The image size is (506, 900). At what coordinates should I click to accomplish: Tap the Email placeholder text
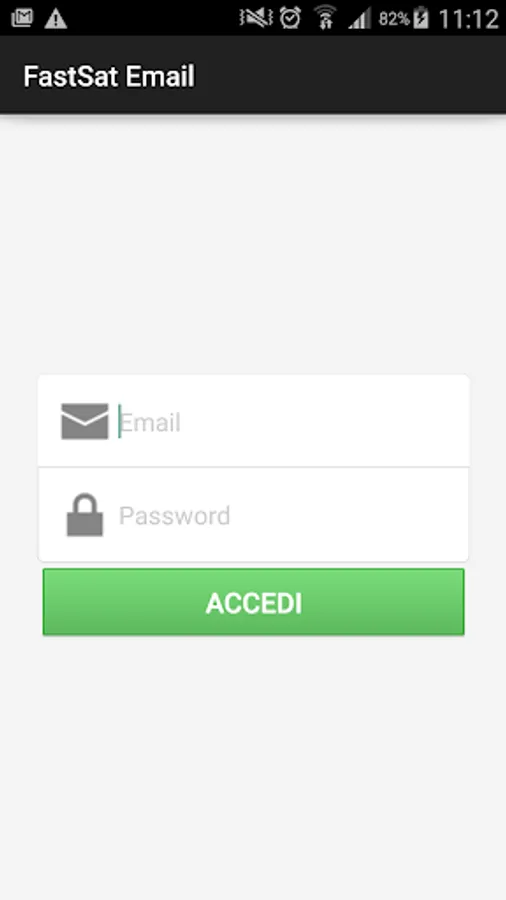(x=150, y=422)
